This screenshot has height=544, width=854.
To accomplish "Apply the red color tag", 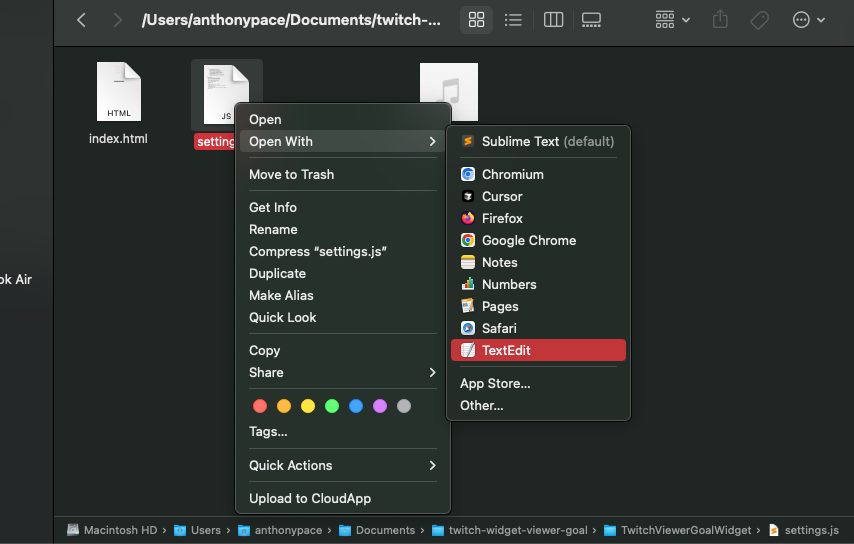I will [x=260, y=406].
